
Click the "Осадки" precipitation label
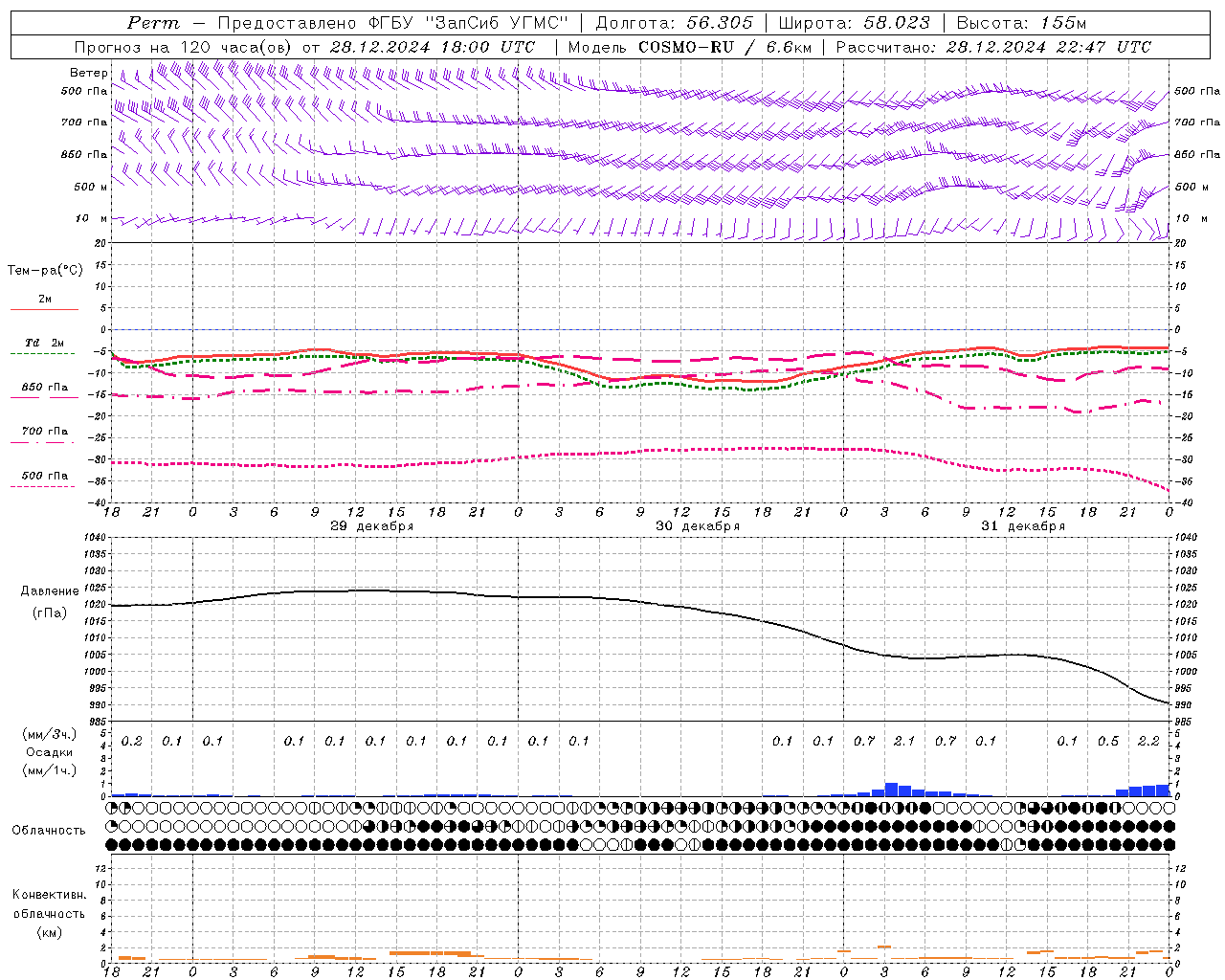pyautogui.click(x=50, y=752)
